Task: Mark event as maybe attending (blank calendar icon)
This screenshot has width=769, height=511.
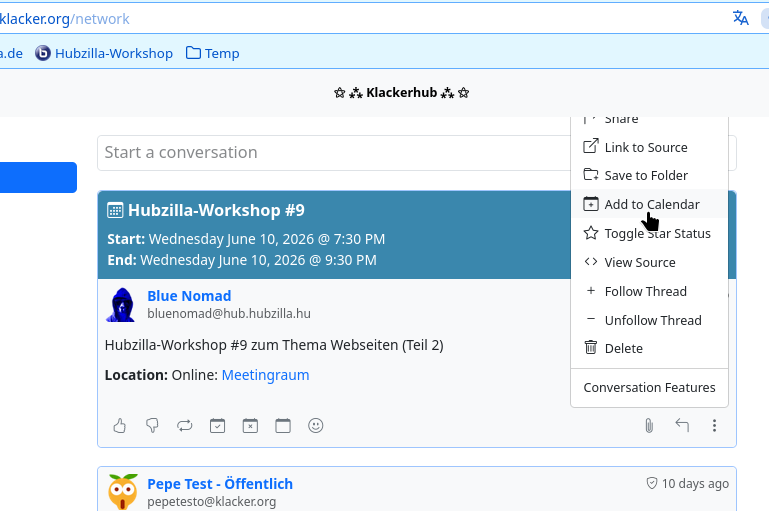Action: click(283, 426)
